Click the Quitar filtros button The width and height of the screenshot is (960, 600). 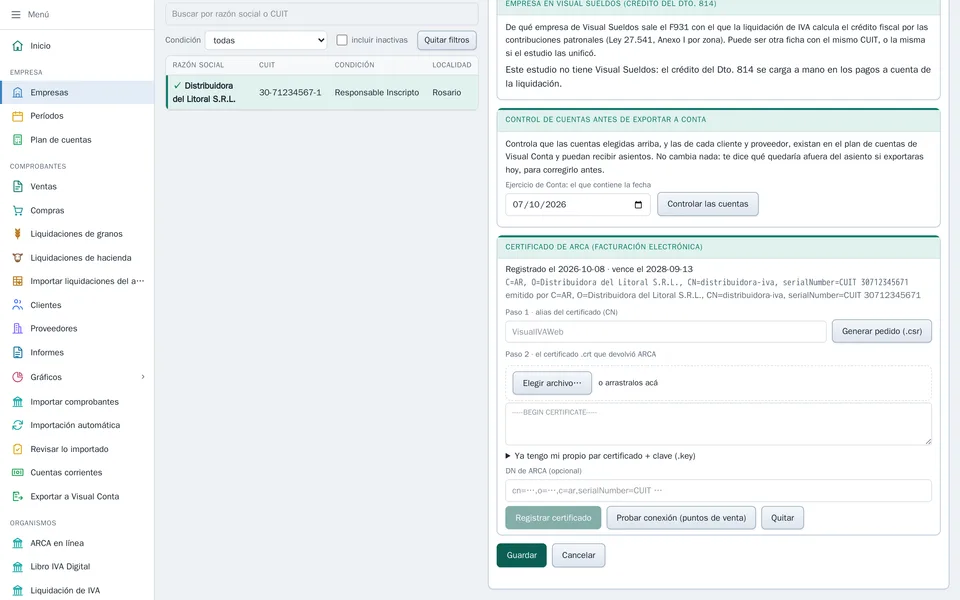(447, 40)
